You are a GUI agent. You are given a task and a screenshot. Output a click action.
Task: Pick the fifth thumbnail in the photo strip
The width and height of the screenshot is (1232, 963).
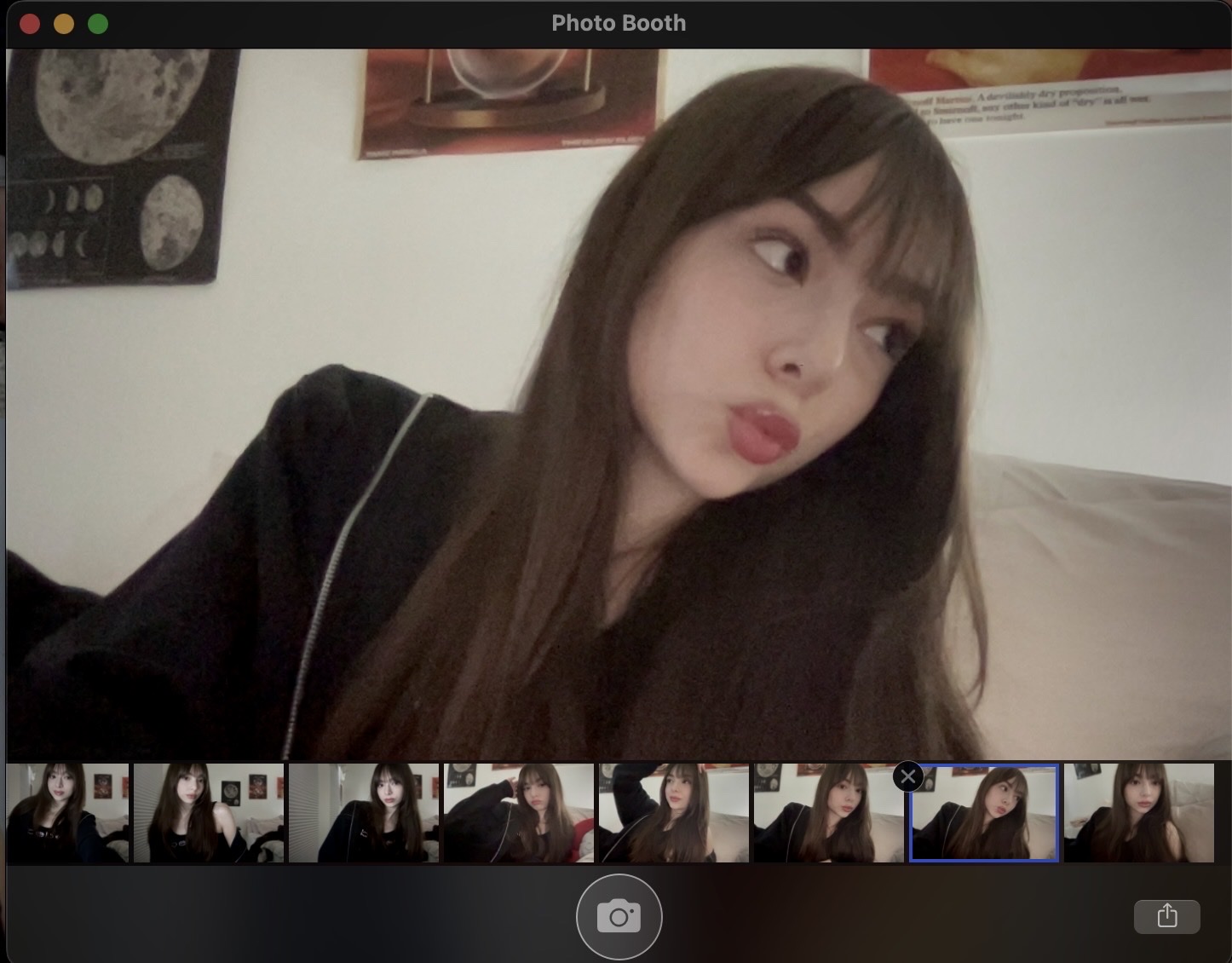click(674, 813)
